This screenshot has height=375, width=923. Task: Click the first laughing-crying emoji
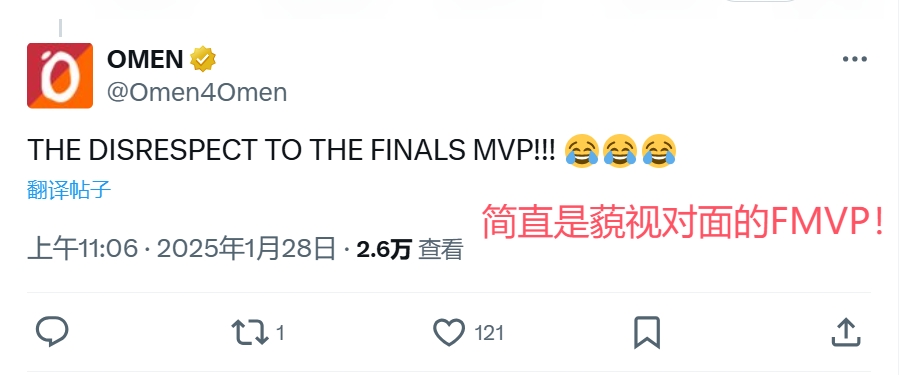[x=582, y=151]
